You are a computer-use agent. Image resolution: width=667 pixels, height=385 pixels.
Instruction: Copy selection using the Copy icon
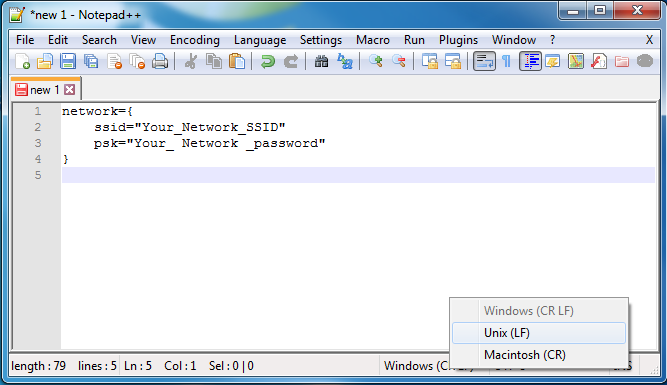click(214, 61)
